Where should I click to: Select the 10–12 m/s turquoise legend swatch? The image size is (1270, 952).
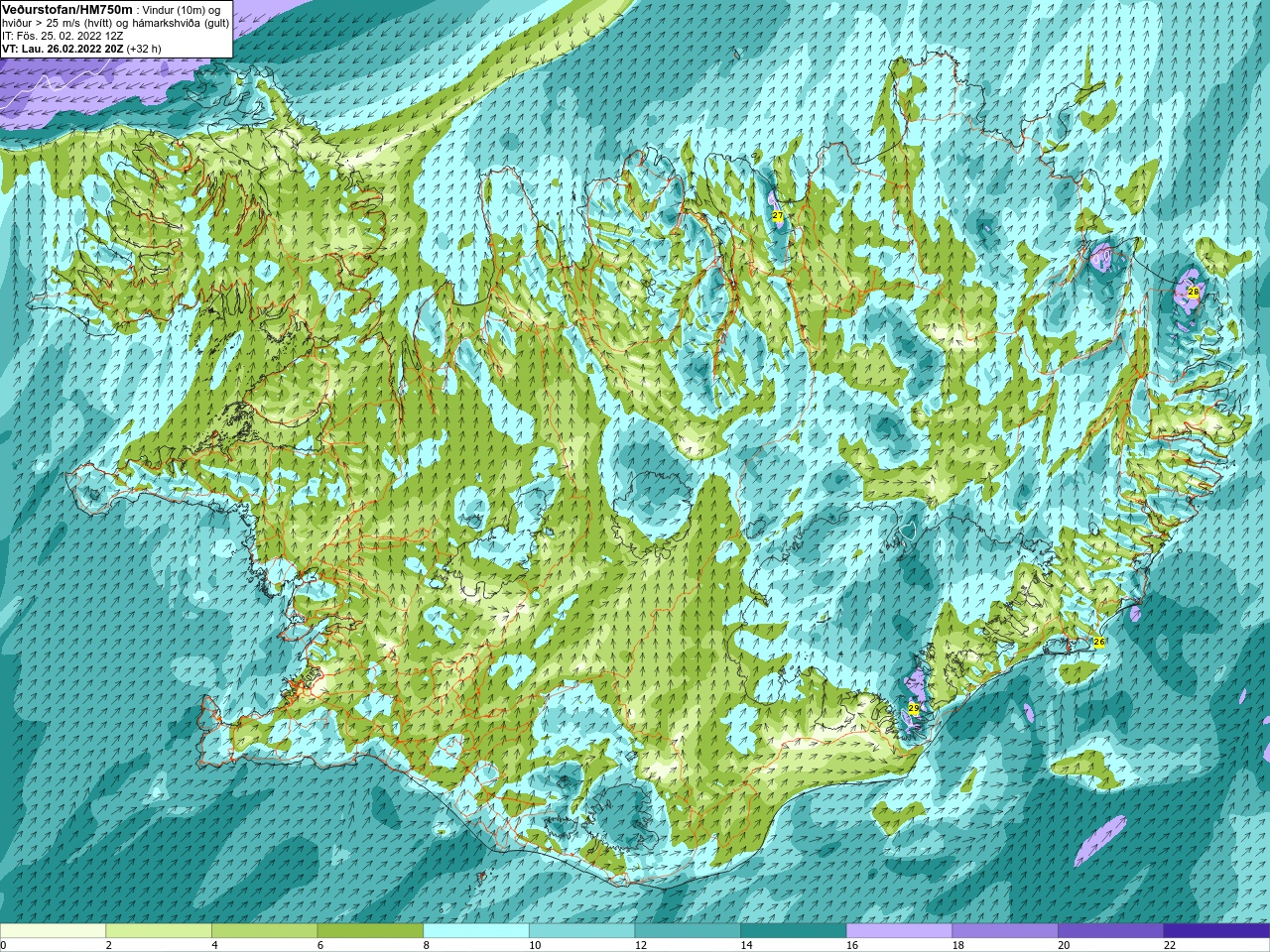coord(581,930)
